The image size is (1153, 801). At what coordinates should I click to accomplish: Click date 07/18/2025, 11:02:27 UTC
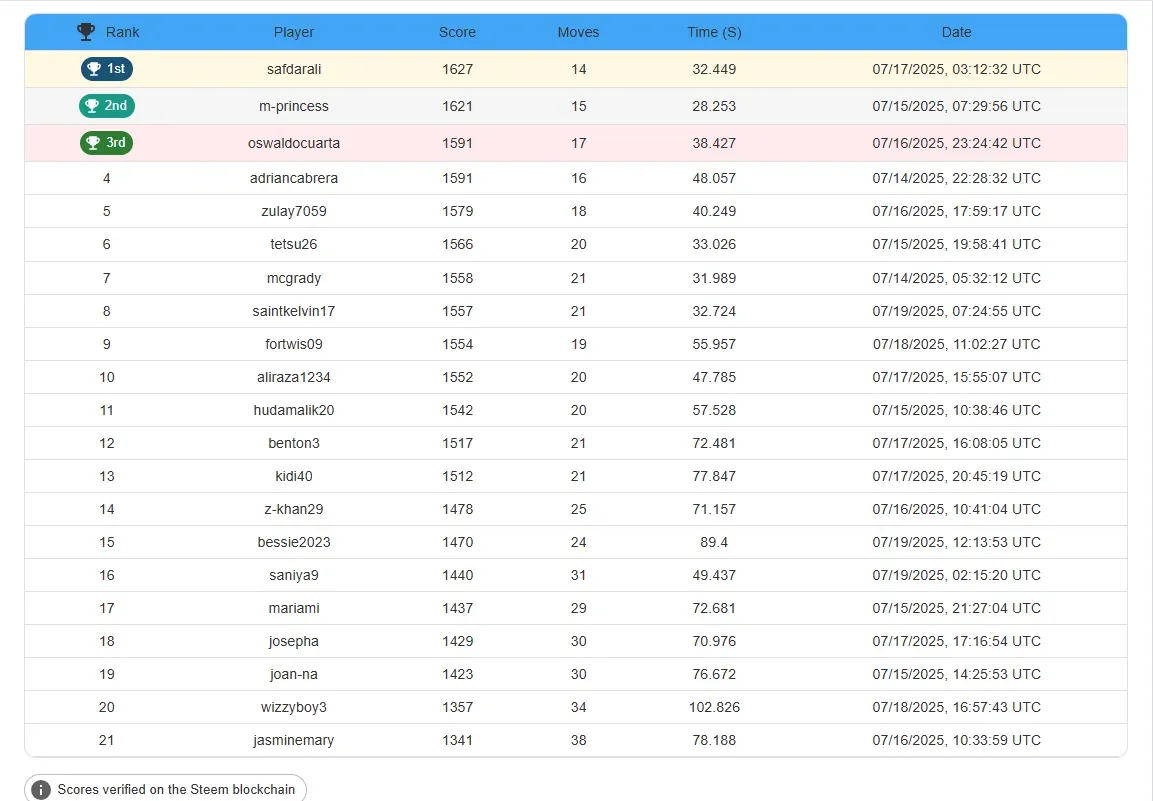(957, 344)
